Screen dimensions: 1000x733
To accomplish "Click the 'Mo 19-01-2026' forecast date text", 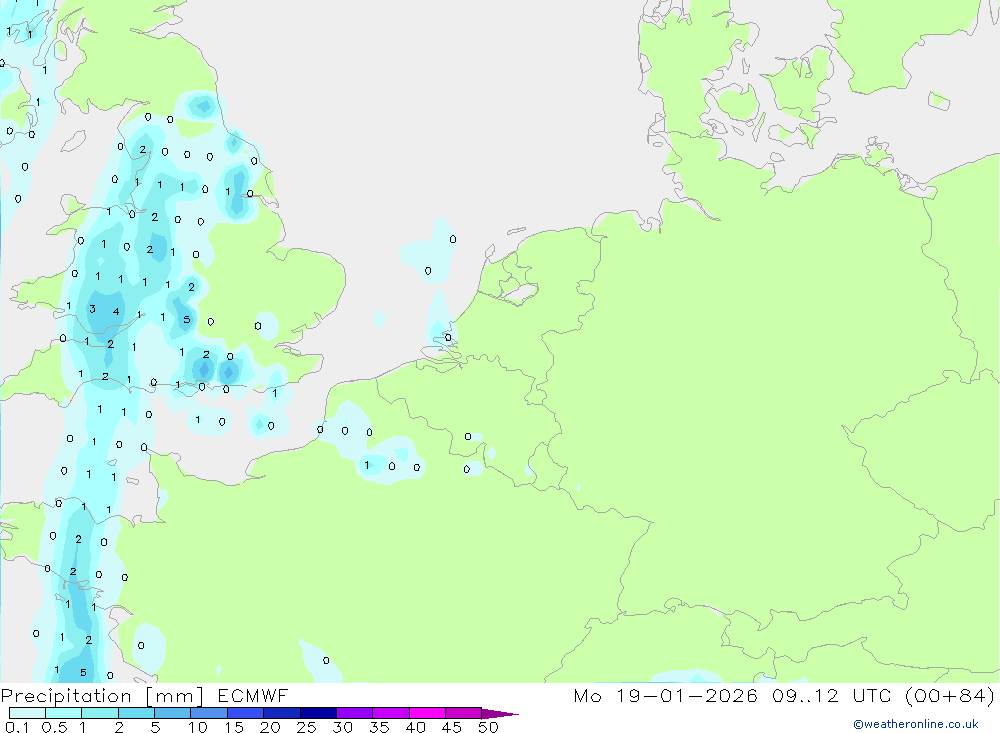I will 665,696.
